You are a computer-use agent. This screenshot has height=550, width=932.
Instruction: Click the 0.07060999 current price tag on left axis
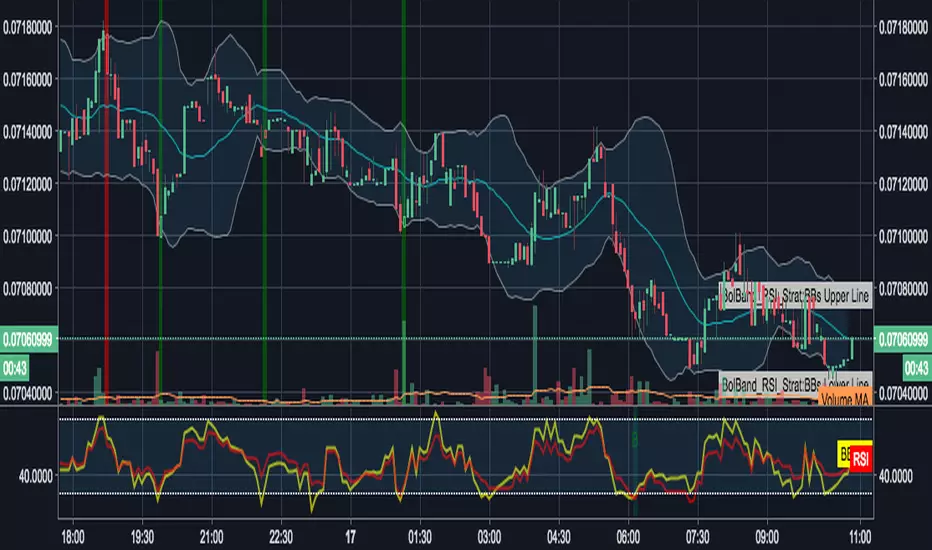click(x=29, y=340)
